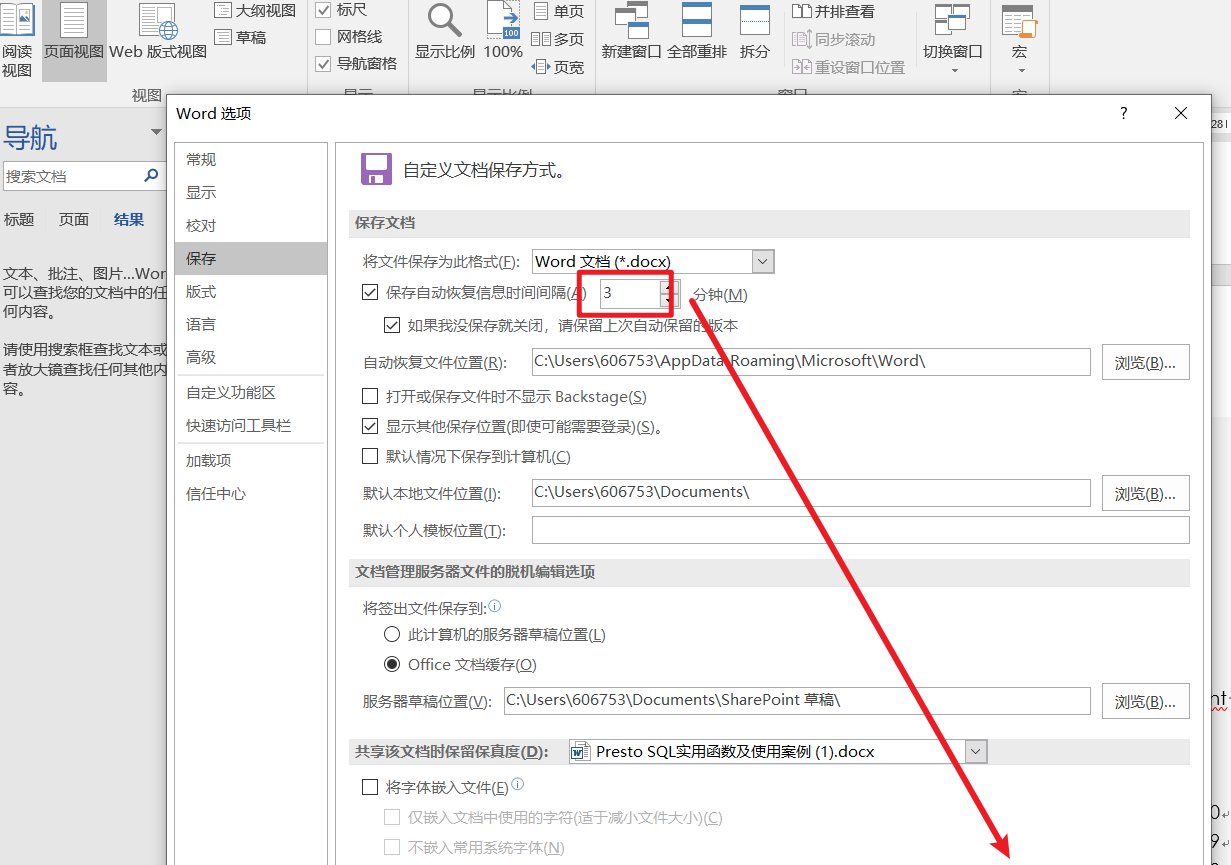
Task: Switch to Draft view
Action: 240,37
